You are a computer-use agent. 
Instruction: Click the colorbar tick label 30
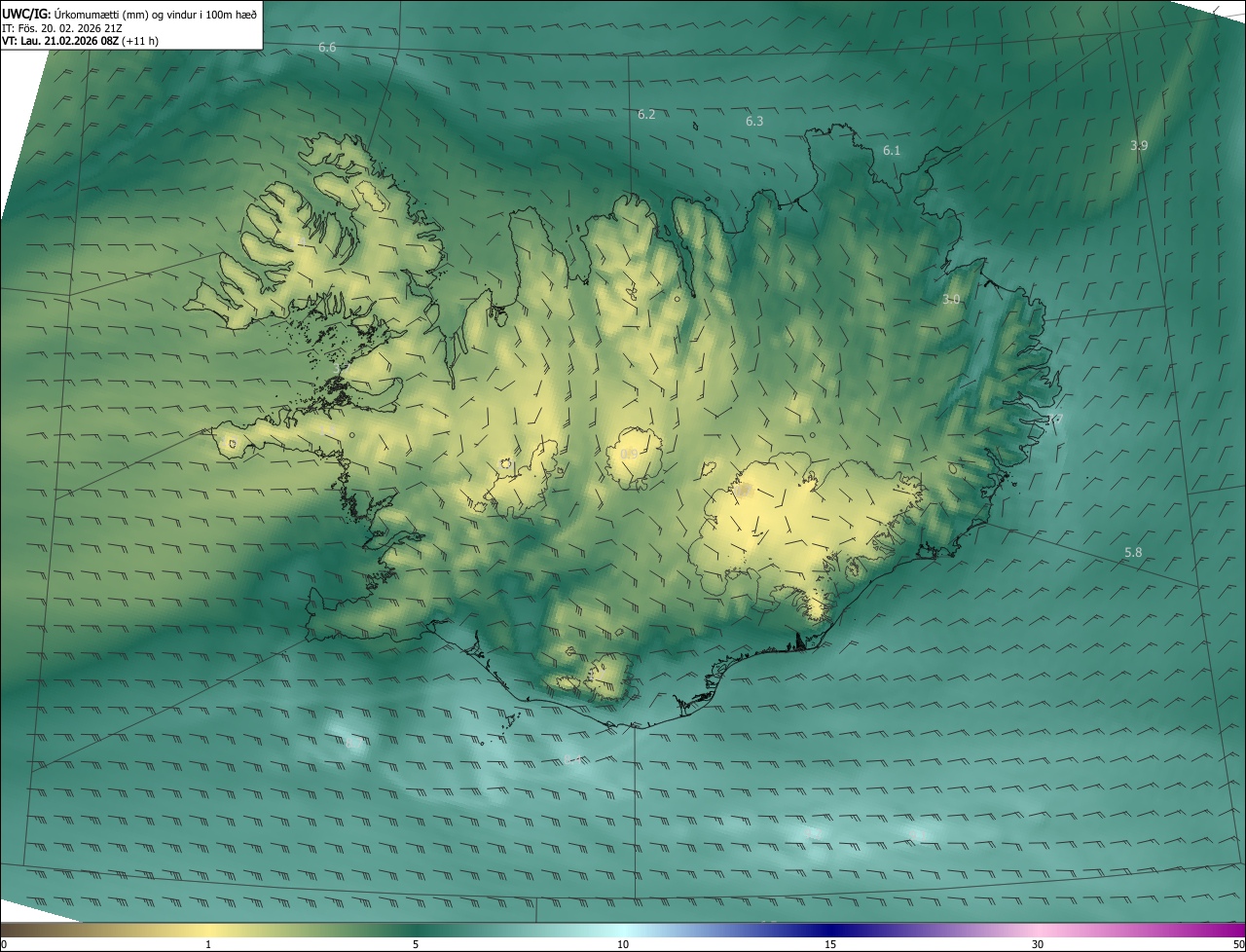click(x=1038, y=944)
